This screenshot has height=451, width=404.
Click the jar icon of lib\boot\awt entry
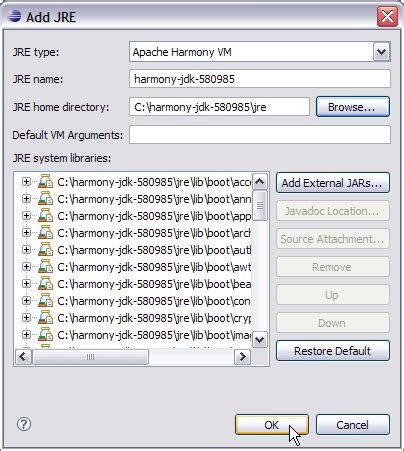pyautogui.click(x=45, y=267)
